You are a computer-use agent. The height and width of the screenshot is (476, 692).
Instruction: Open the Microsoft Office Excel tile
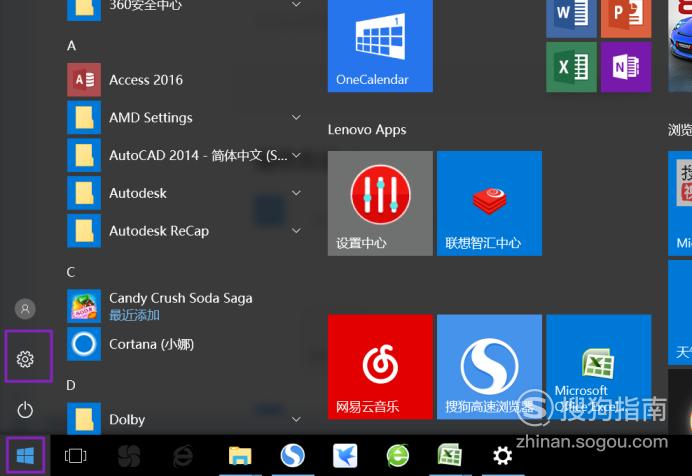click(x=599, y=367)
